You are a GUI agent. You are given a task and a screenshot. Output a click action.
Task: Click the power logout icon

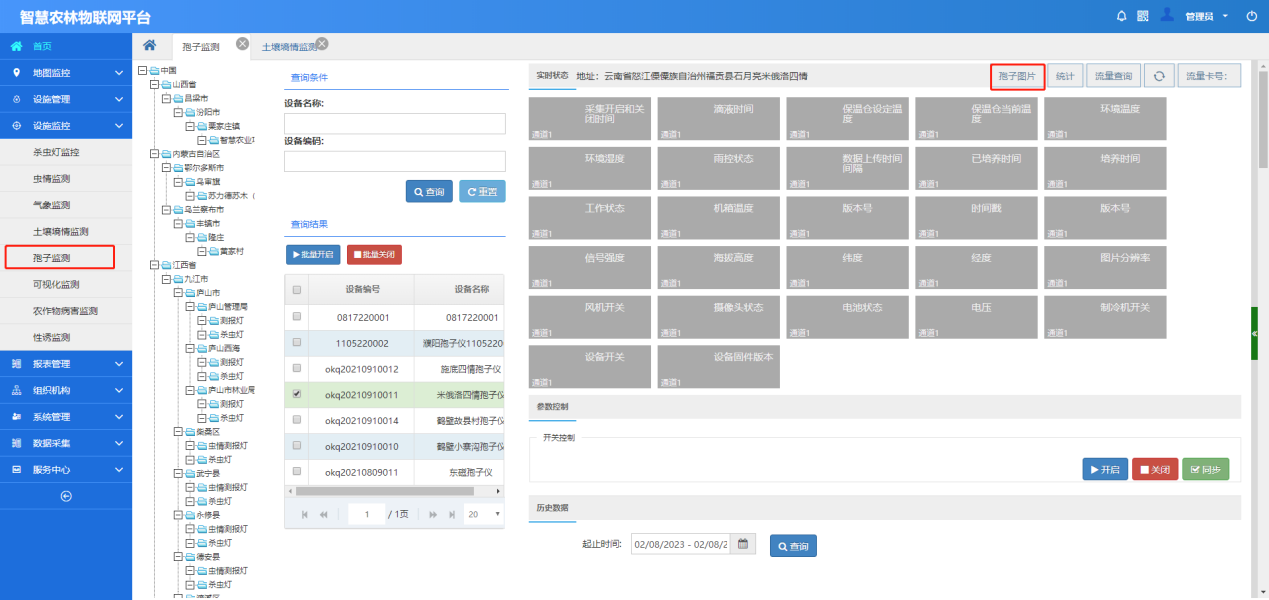[x=1251, y=16]
